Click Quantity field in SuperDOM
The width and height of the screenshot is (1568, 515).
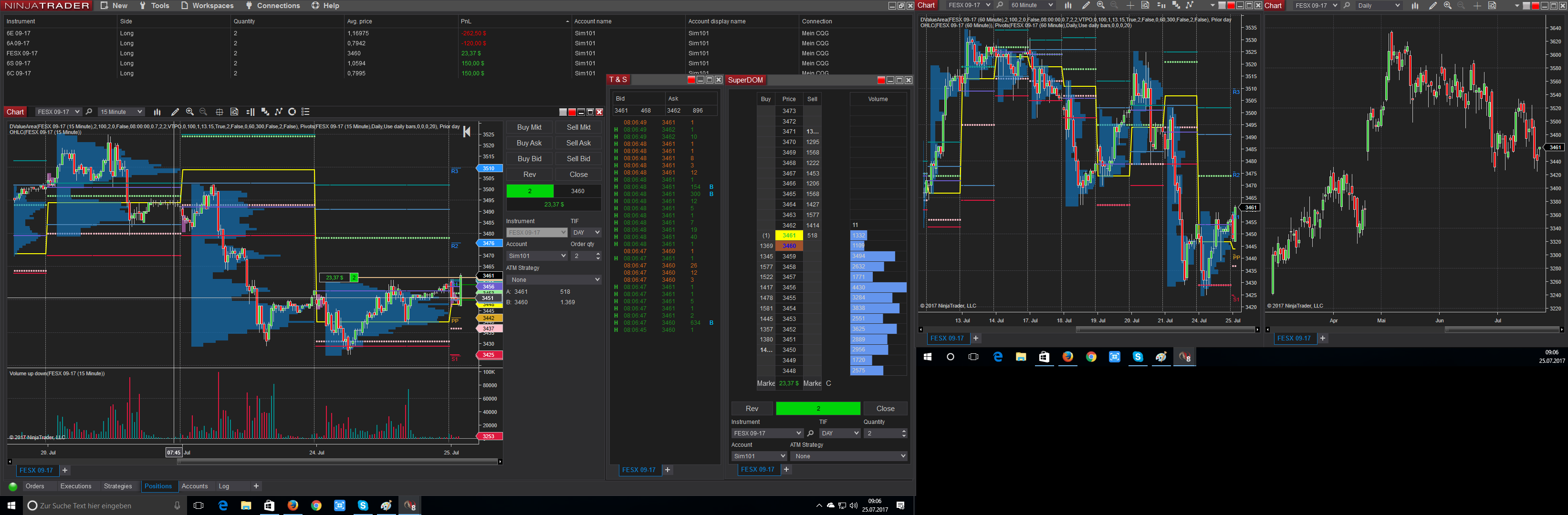(x=886, y=433)
